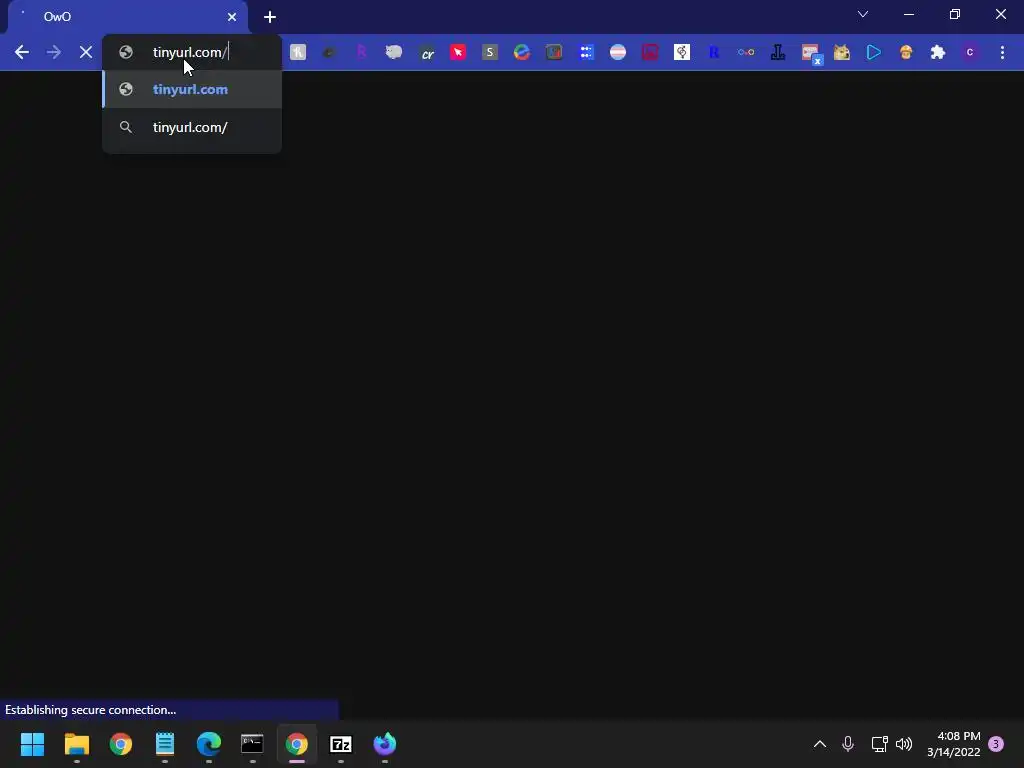Focus the address bar containing tinyurl.com/
The image size is (1024, 768).
tap(192, 52)
